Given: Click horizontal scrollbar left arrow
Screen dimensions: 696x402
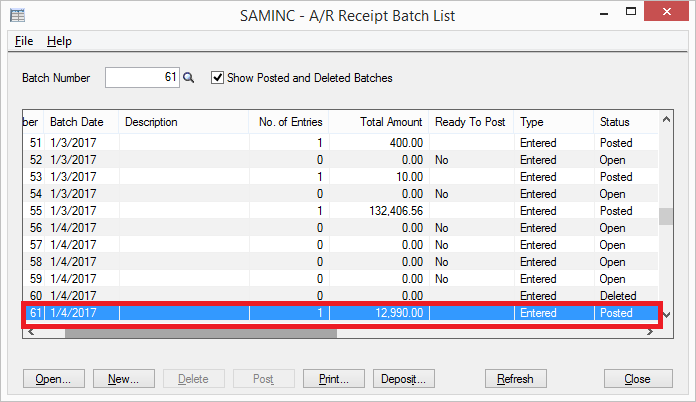Looking at the screenshot, I should [x=31, y=332].
